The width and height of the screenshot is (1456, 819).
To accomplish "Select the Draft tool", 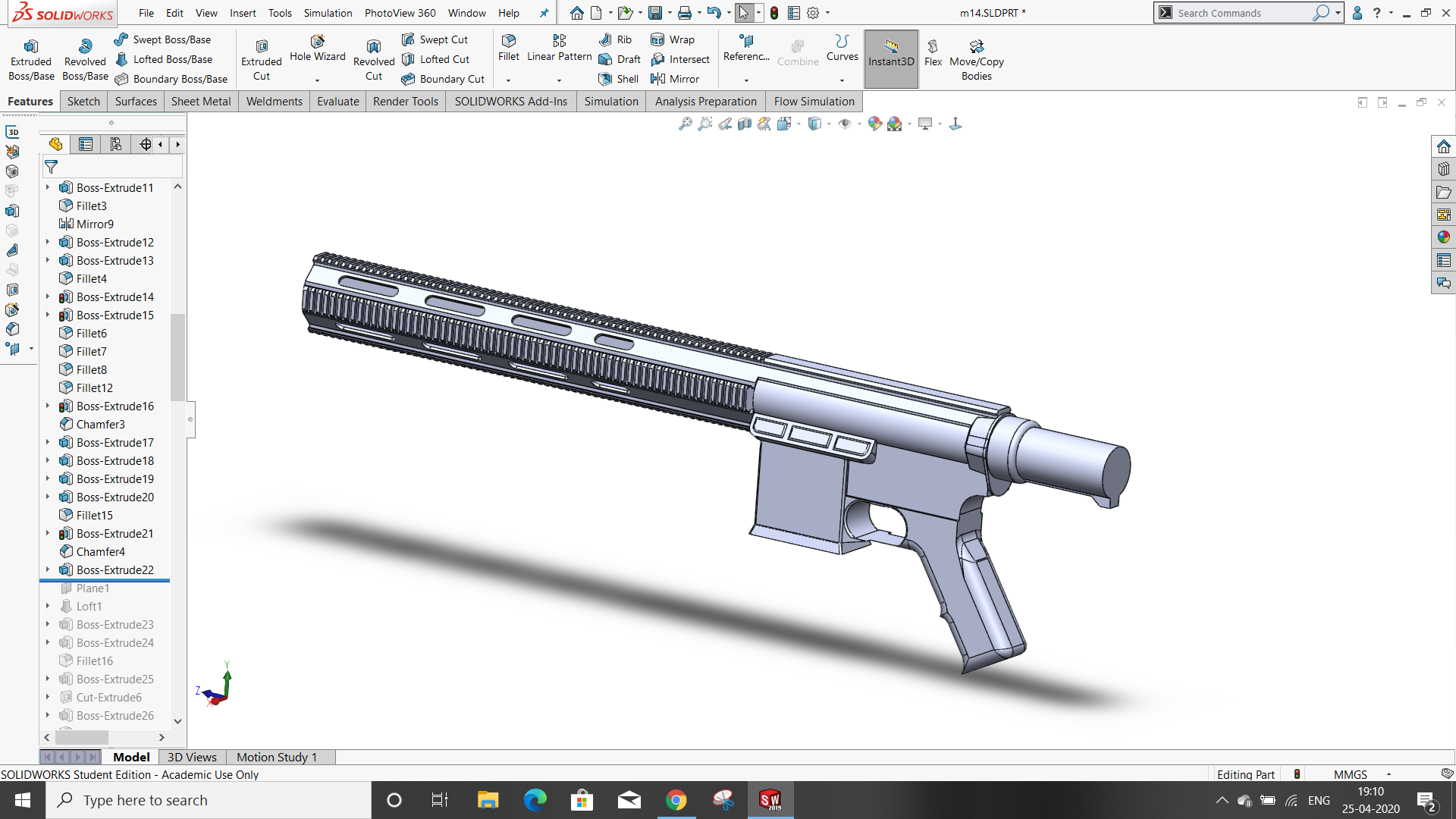I will (x=620, y=59).
